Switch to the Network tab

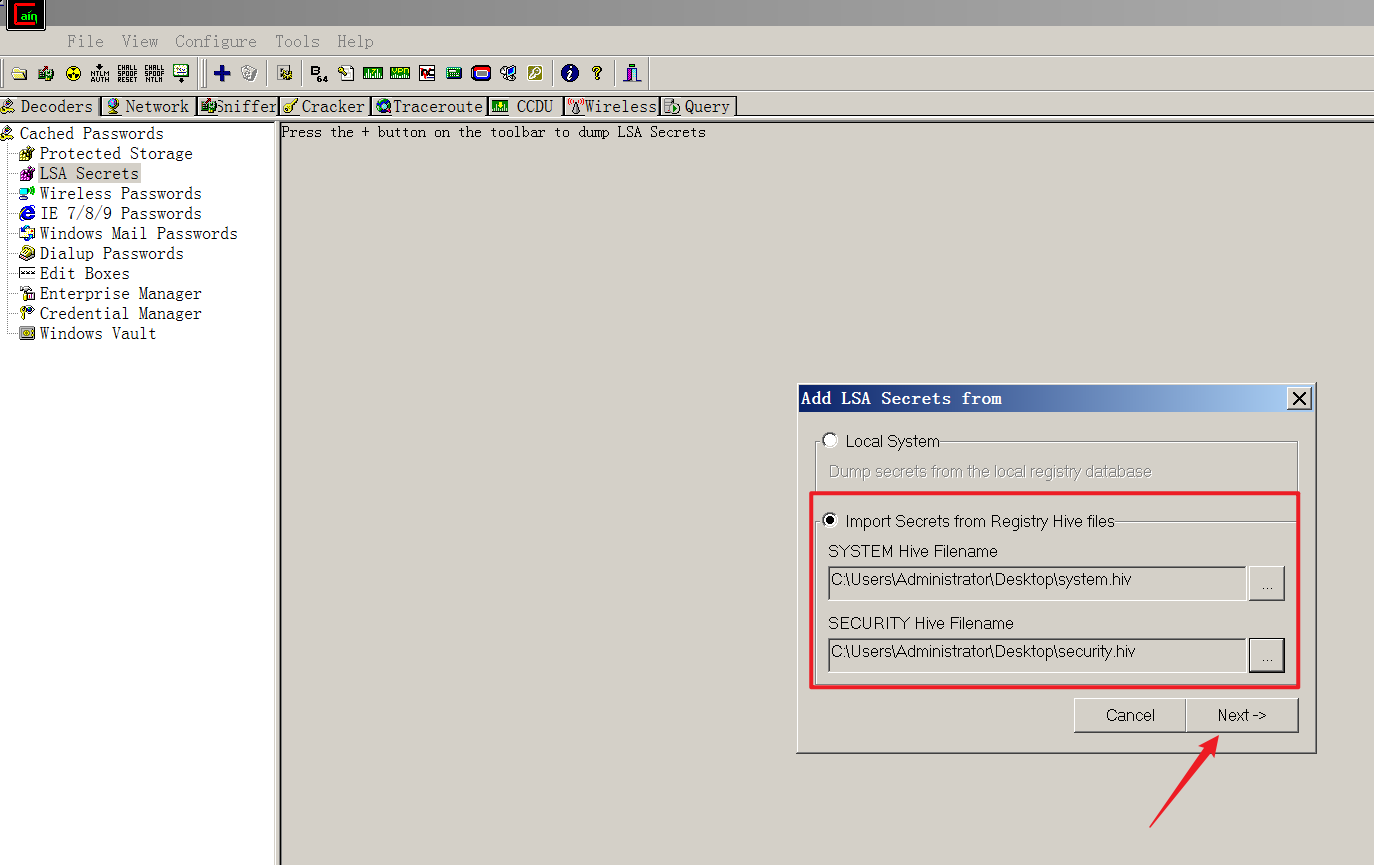149,106
